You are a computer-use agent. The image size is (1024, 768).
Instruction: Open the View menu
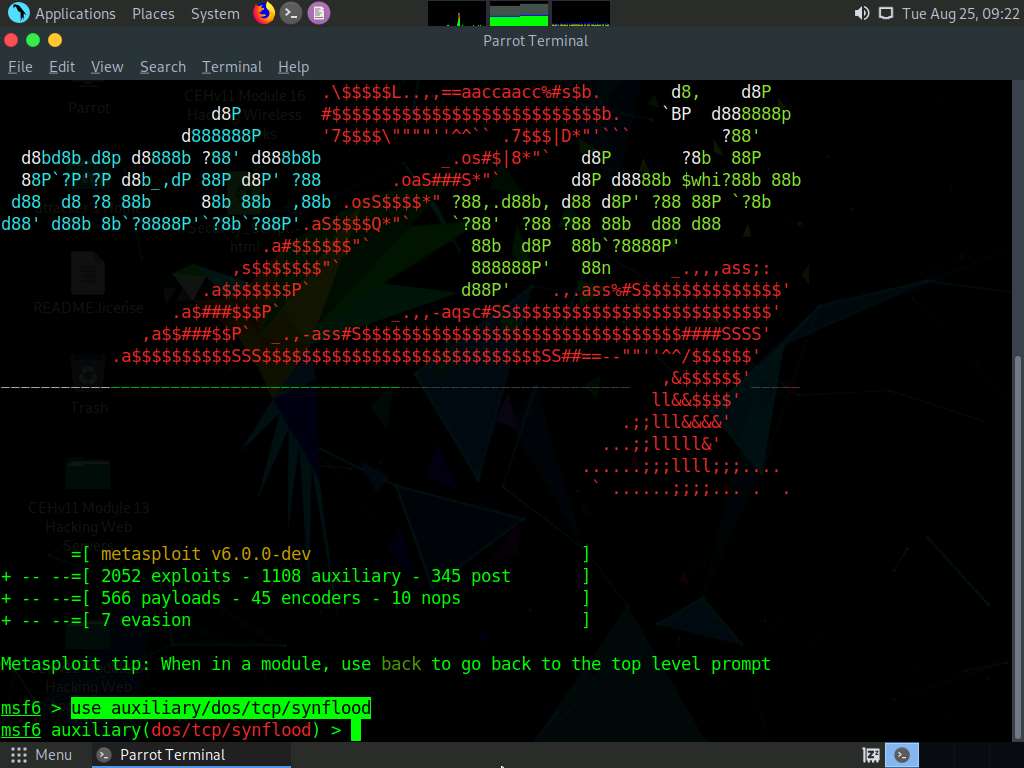[107, 67]
